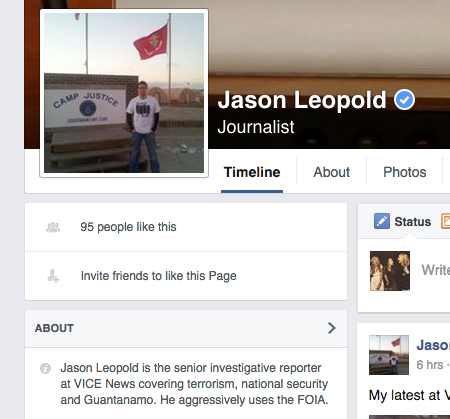Click the Write something input field
This screenshot has width=450, height=419.
435,270
